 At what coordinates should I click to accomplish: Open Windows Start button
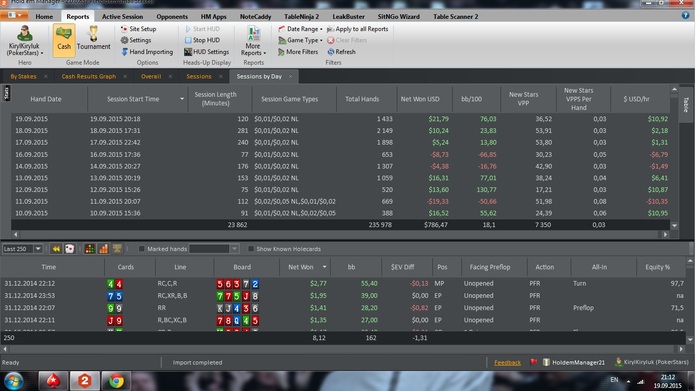click(x=14, y=381)
